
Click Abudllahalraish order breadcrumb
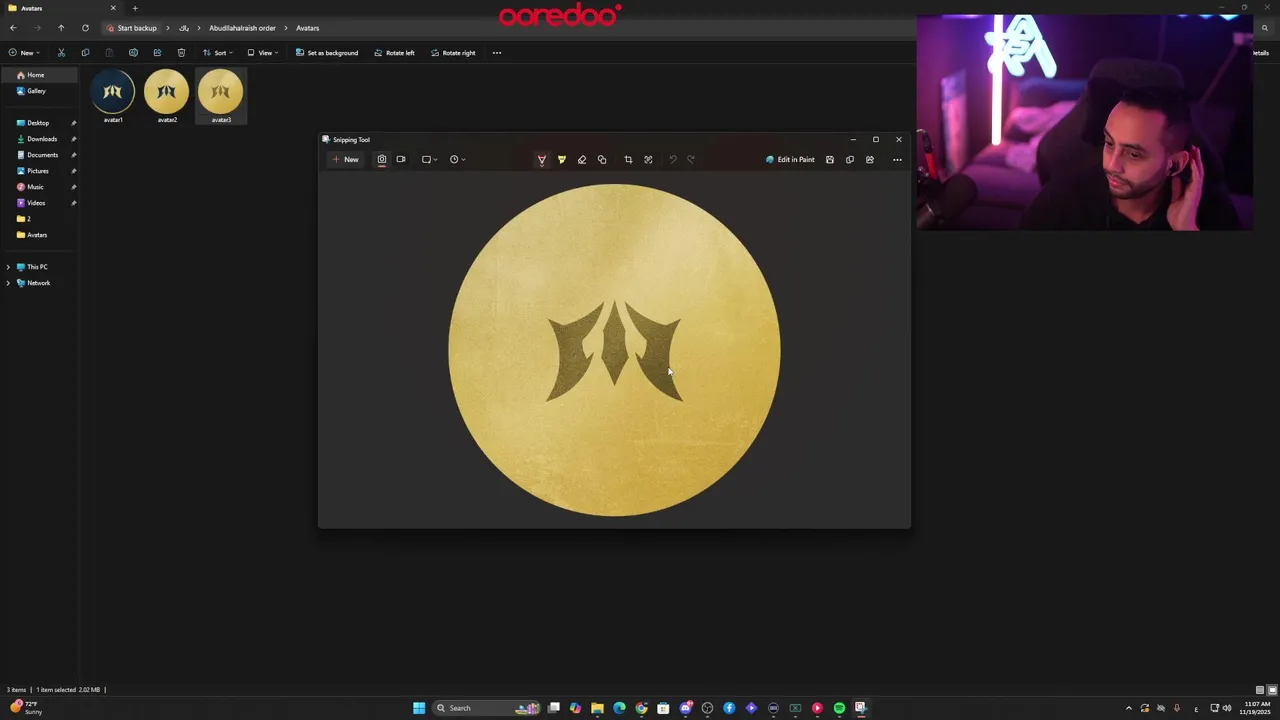click(242, 28)
